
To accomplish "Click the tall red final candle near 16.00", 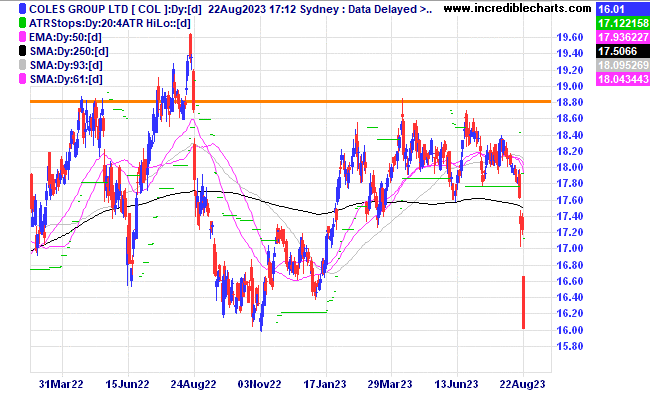I will point(524,302).
